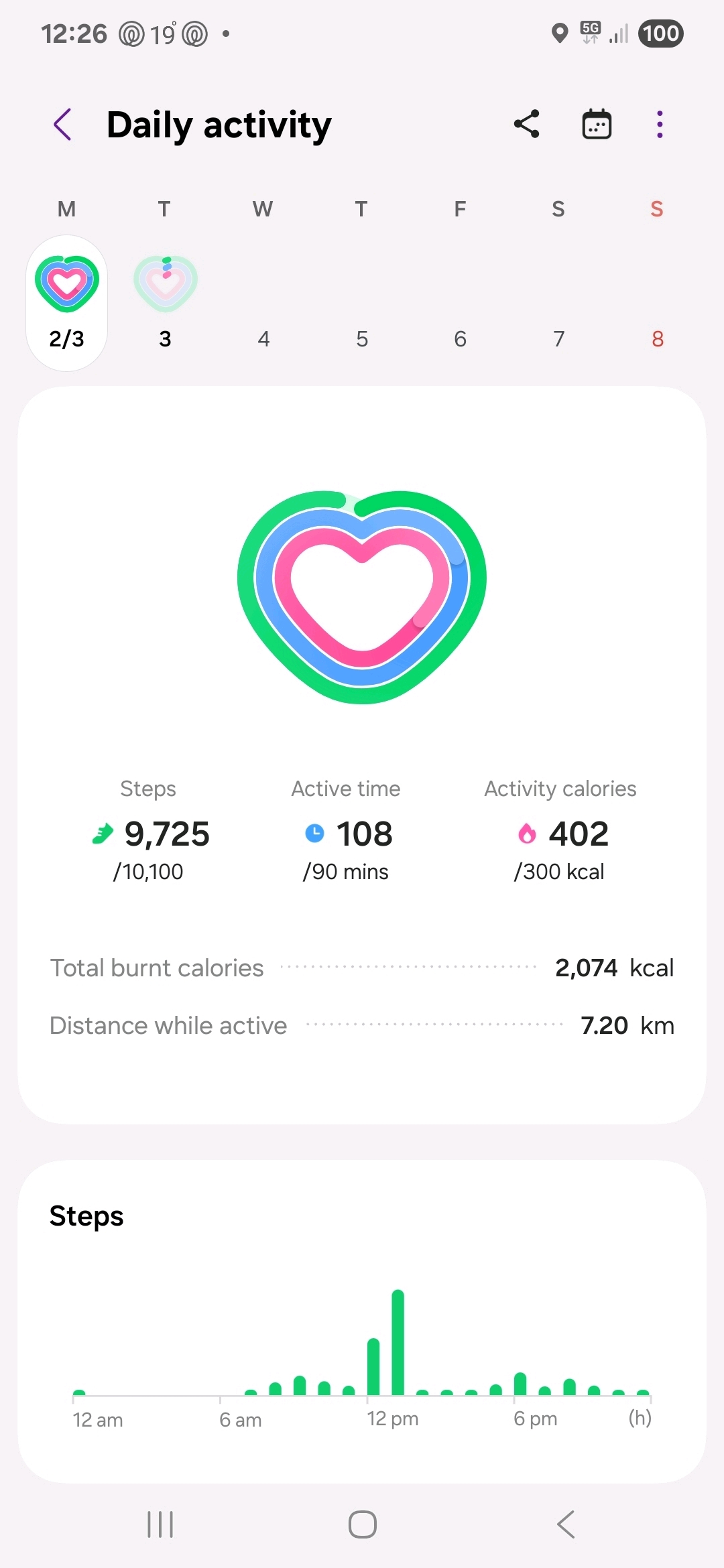Tap the pink calories flame icon
The height and width of the screenshot is (1568, 724).
(528, 834)
